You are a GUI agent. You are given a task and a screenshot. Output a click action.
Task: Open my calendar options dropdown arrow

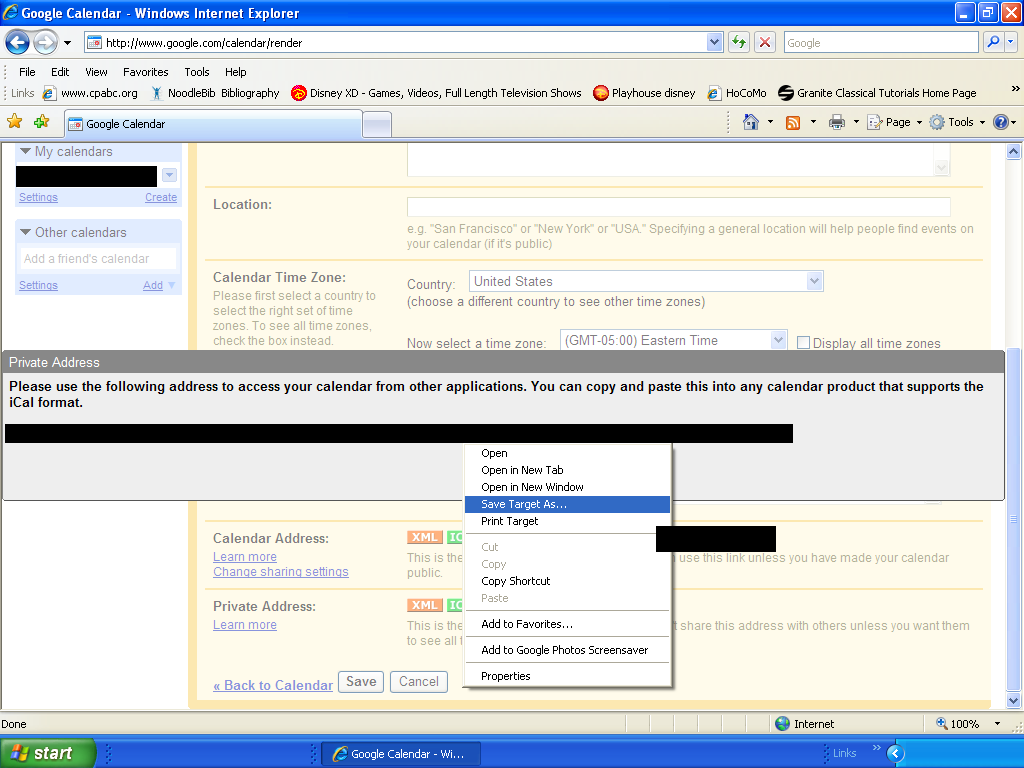[169, 175]
